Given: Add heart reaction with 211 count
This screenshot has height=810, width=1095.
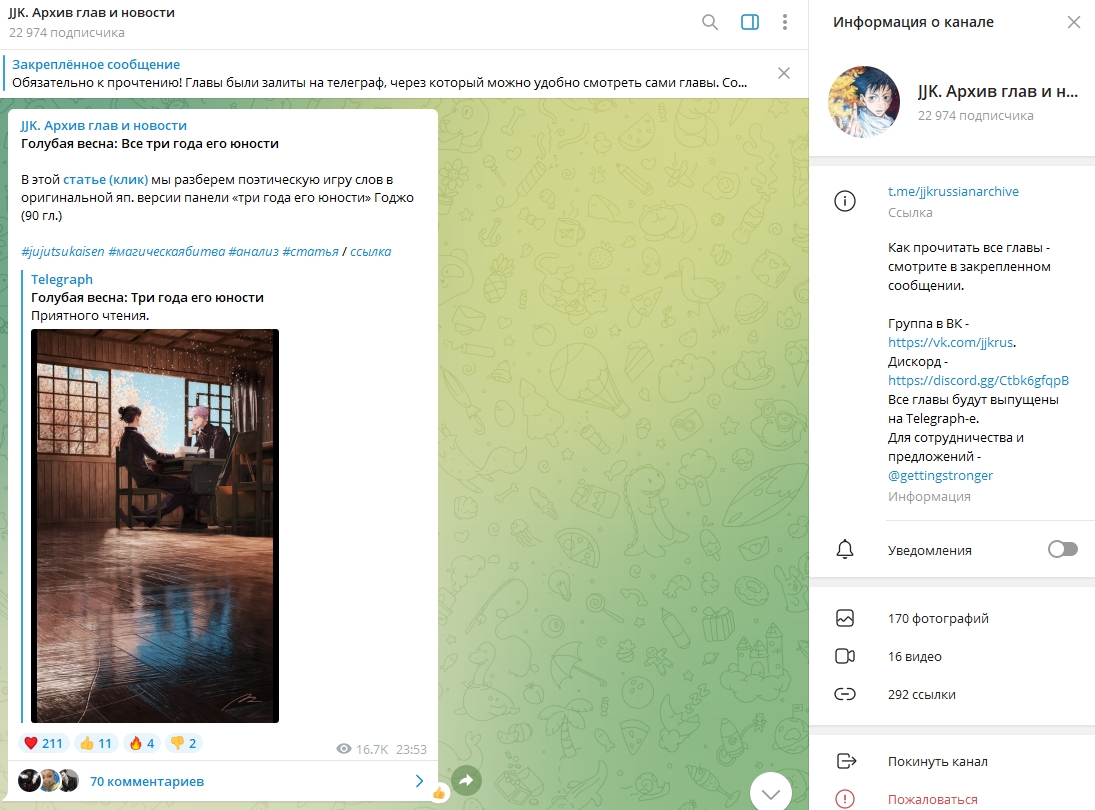Looking at the screenshot, I should tap(43, 743).
